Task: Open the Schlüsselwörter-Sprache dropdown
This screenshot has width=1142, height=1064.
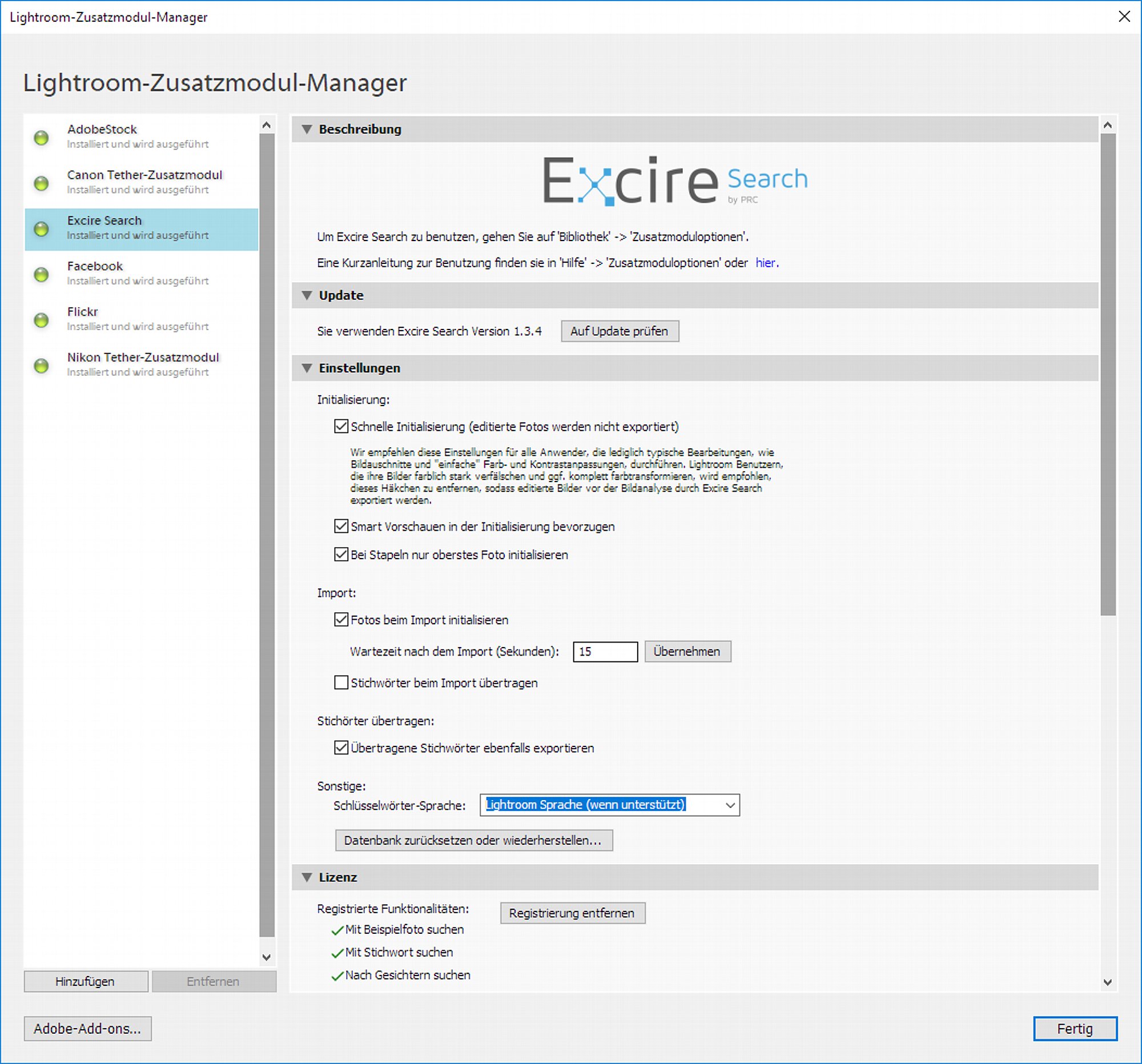Action: (609, 805)
